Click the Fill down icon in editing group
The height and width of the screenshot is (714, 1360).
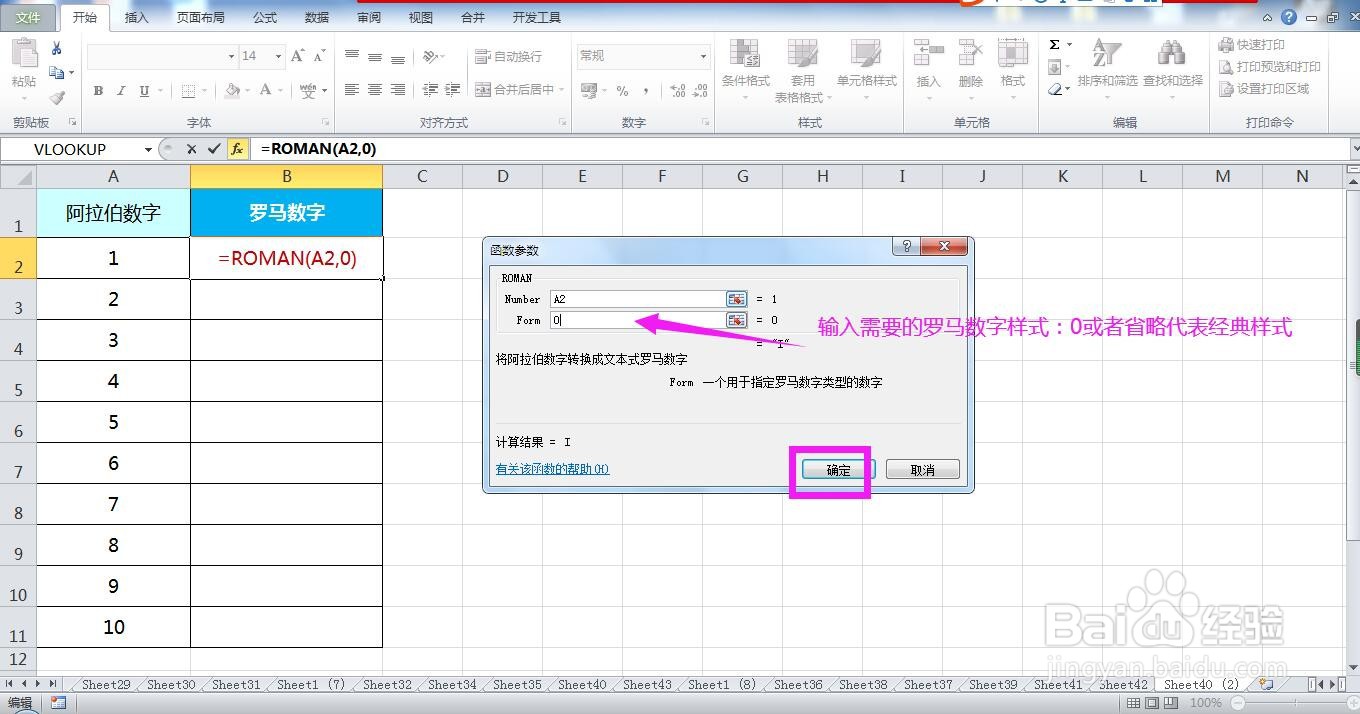pyautogui.click(x=1054, y=67)
